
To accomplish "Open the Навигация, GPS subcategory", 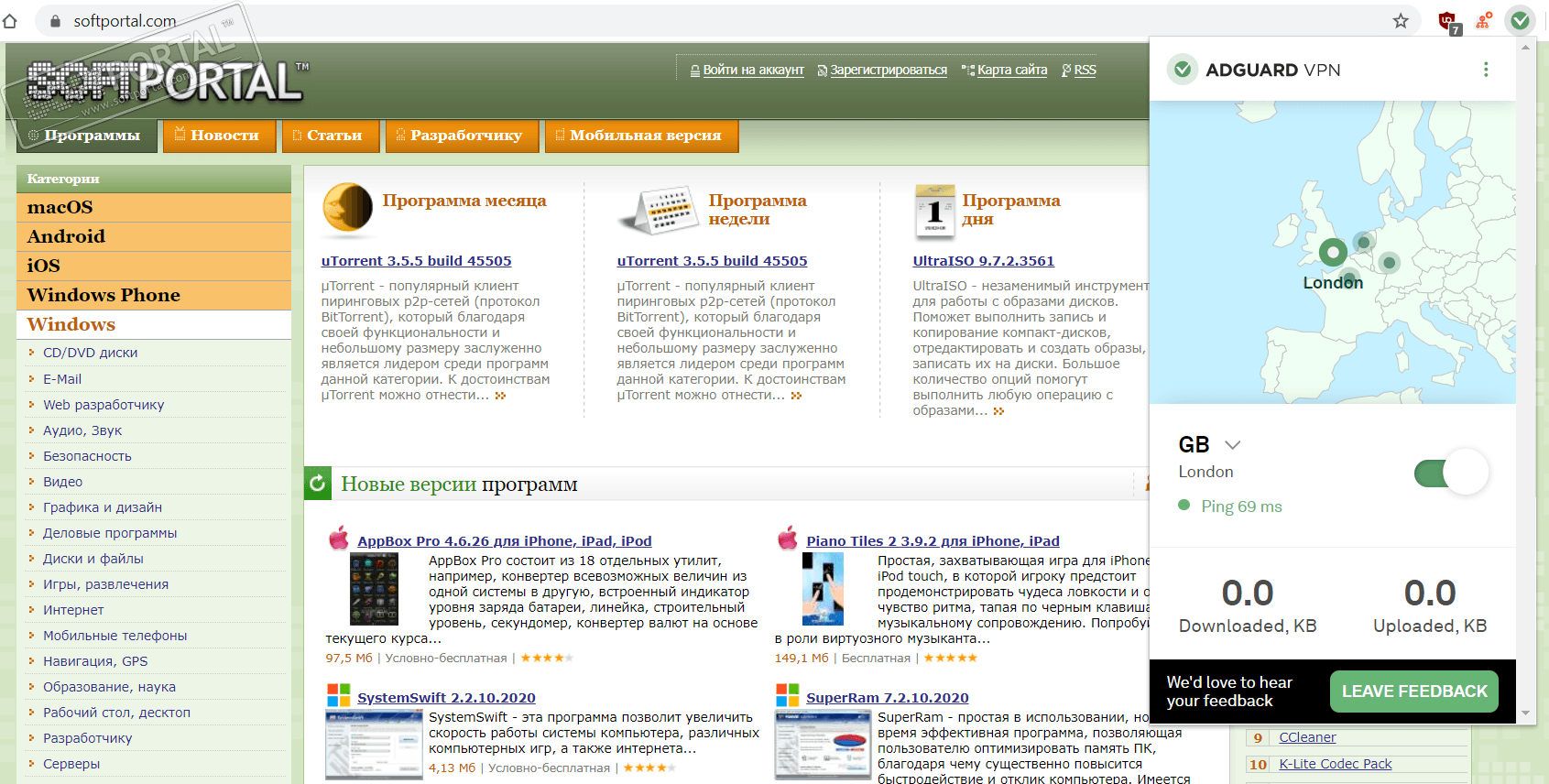I will pyautogui.click(x=95, y=661).
